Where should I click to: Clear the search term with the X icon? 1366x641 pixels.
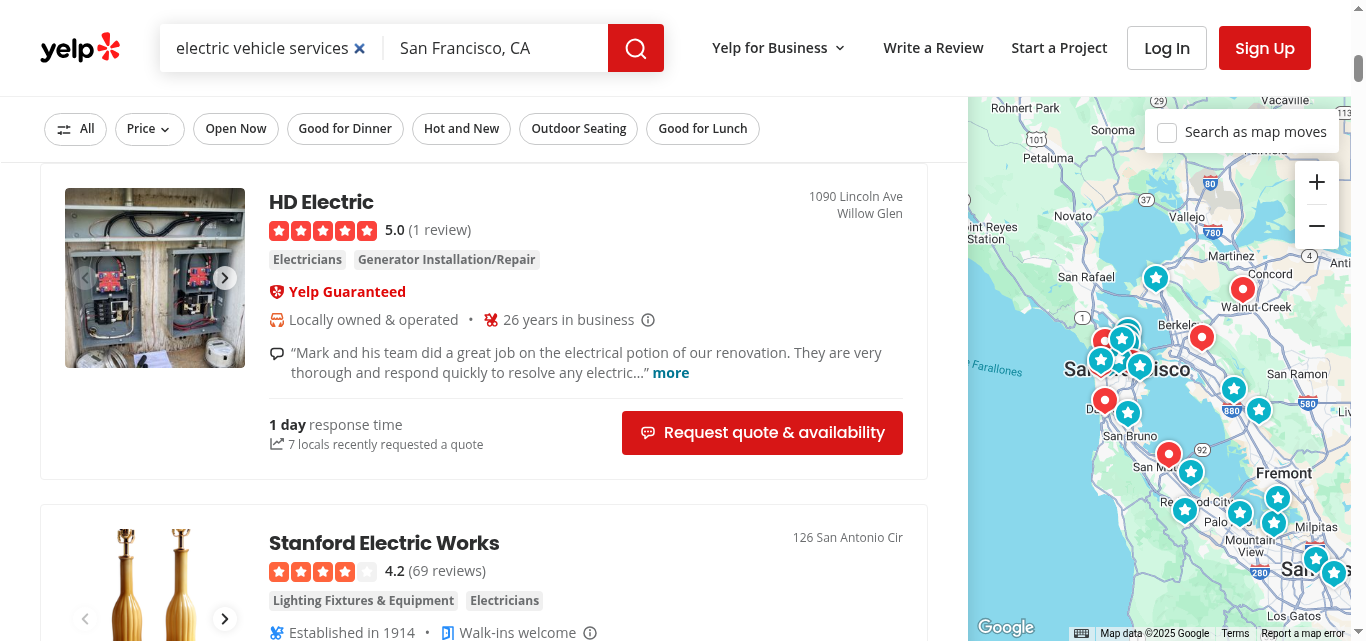point(360,48)
